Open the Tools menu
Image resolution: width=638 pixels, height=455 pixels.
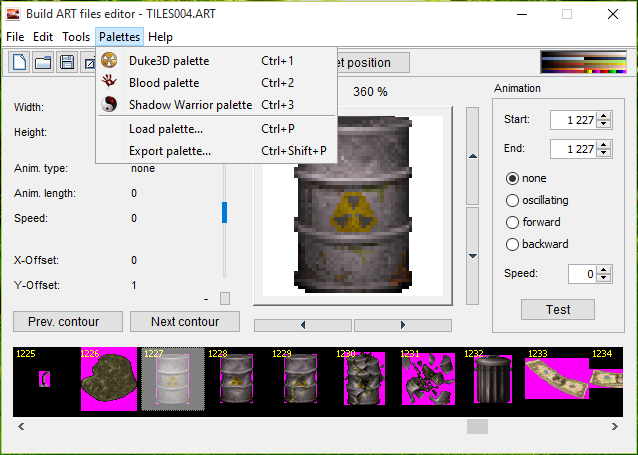(x=76, y=37)
